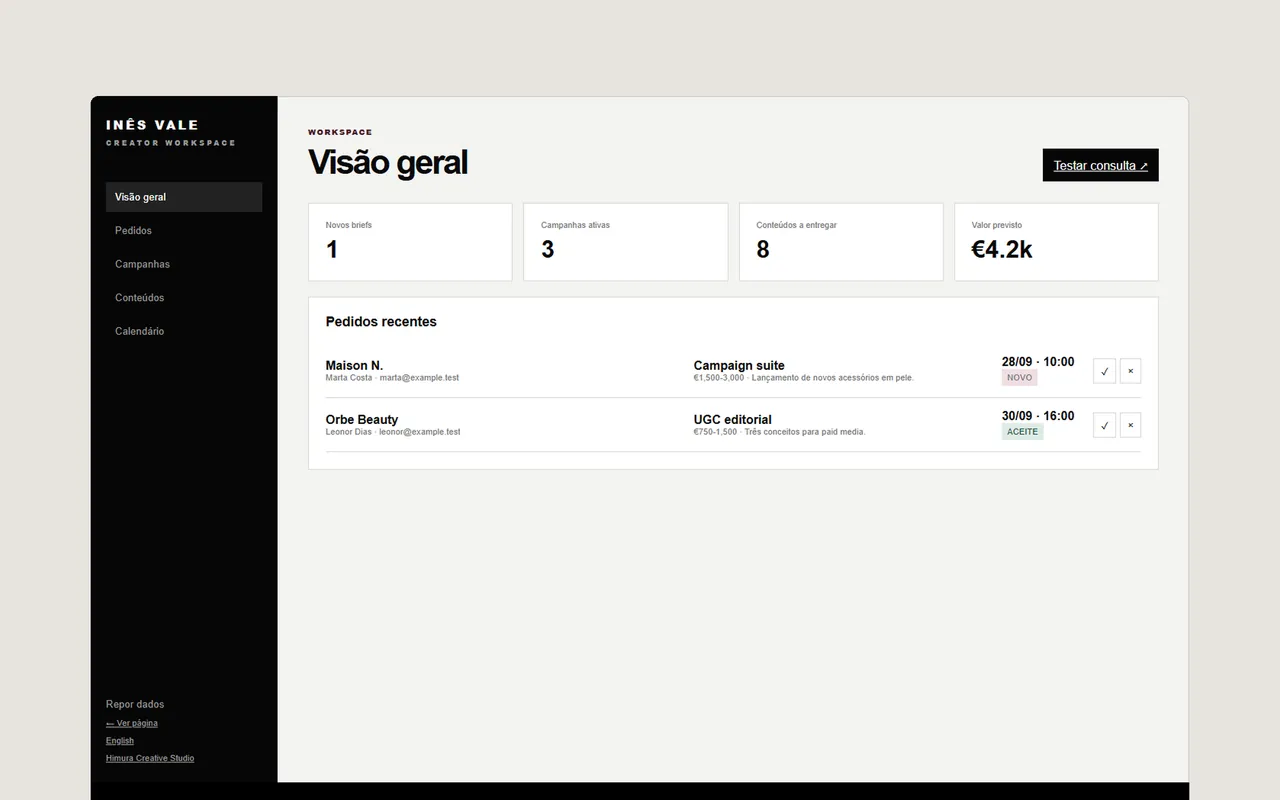
Task: Go to Pedidos in the sidebar
Action: pos(184,230)
